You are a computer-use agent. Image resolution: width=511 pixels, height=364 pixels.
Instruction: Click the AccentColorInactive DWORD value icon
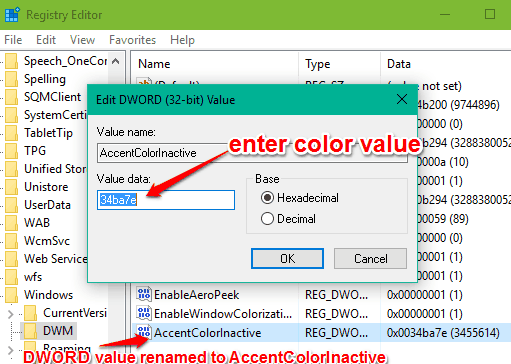[x=144, y=332]
